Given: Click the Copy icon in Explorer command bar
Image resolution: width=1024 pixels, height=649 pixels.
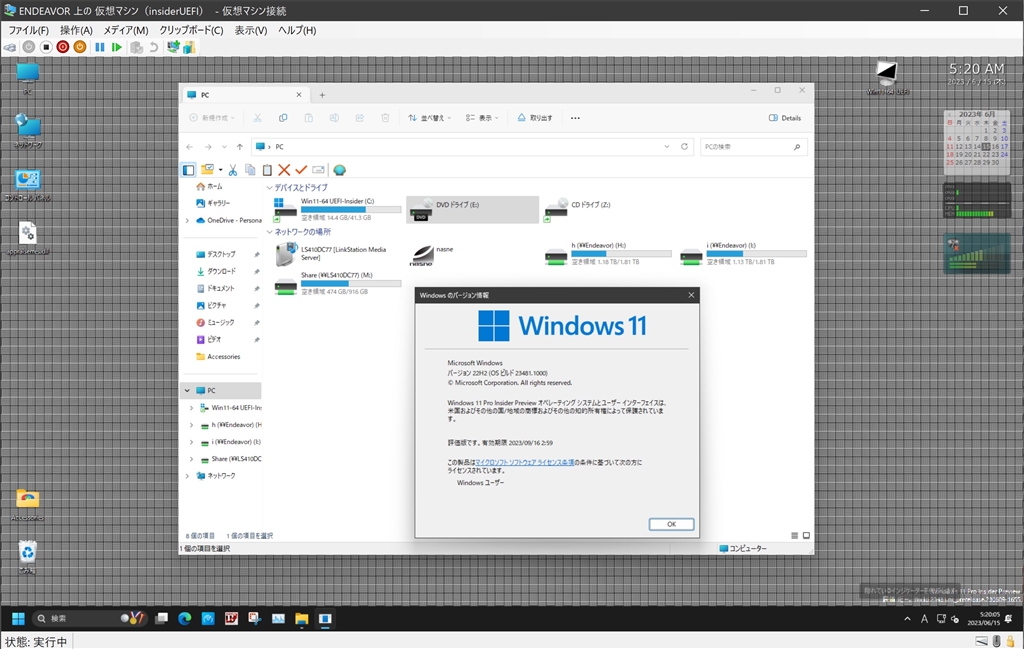Looking at the screenshot, I should pyautogui.click(x=283, y=118).
